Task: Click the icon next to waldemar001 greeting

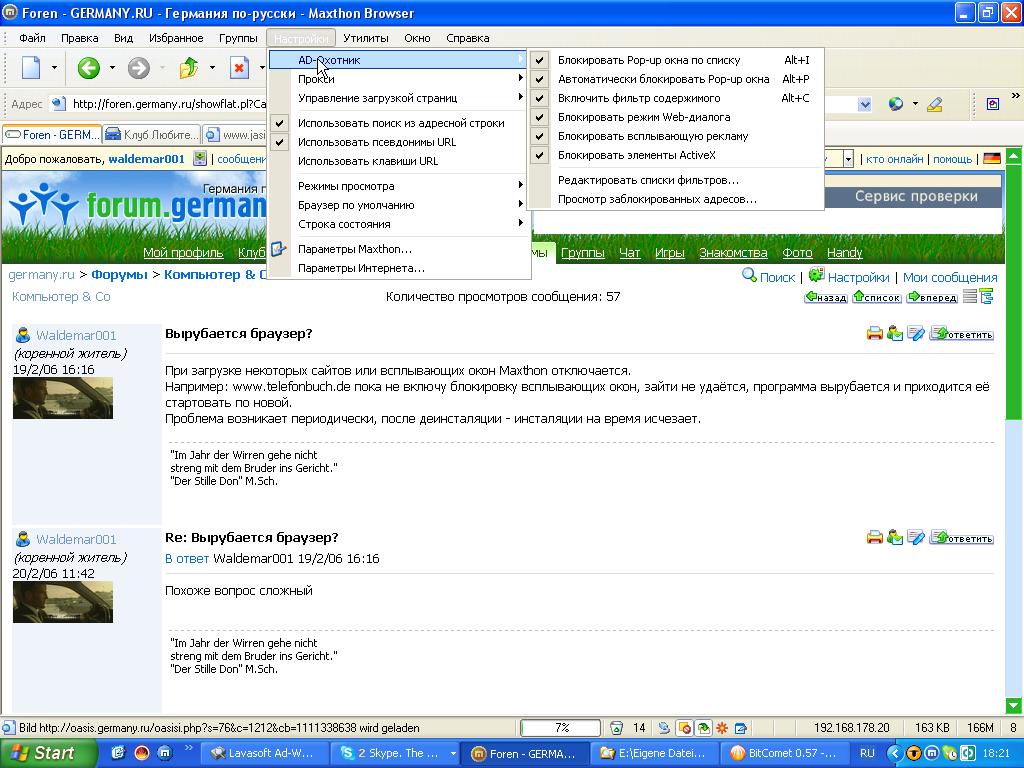Action: click(200, 159)
